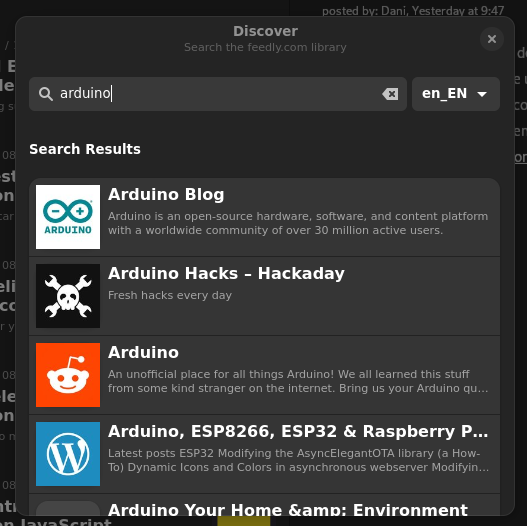527x526 pixels.
Task: Clear the arduino search text
Action: click(390, 94)
